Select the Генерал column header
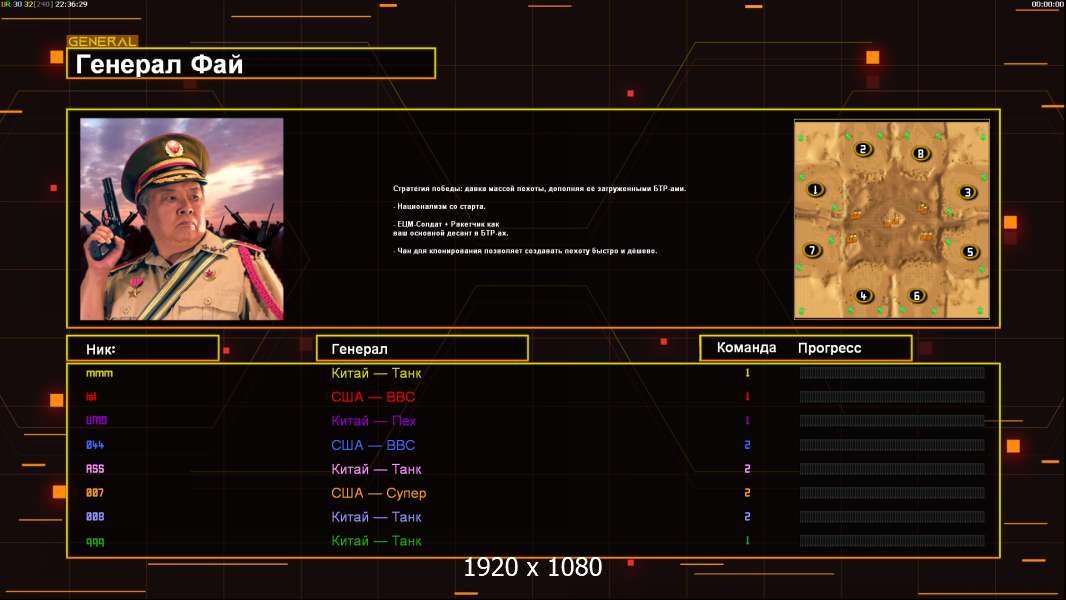The image size is (1066, 600). 421,348
